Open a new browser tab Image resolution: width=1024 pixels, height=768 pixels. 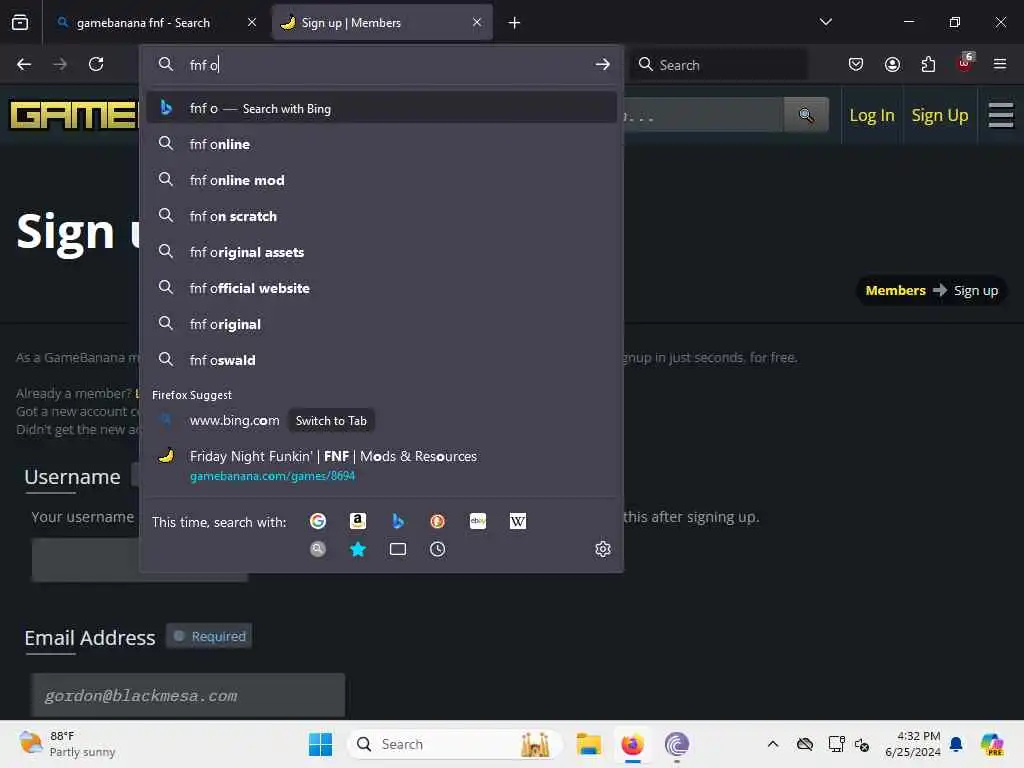click(x=515, y=23)
